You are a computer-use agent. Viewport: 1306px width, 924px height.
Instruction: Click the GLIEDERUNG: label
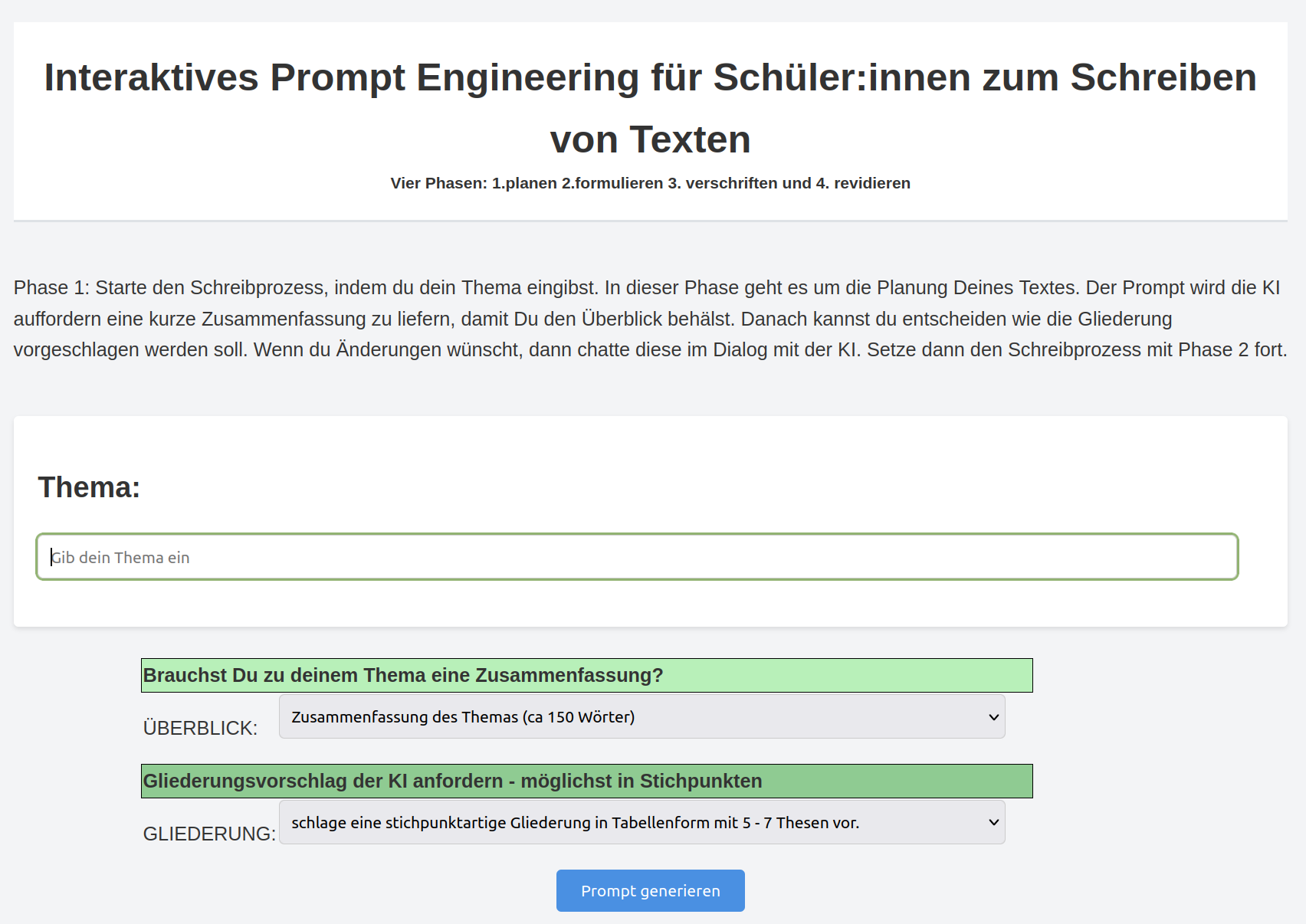click(209, 834)
